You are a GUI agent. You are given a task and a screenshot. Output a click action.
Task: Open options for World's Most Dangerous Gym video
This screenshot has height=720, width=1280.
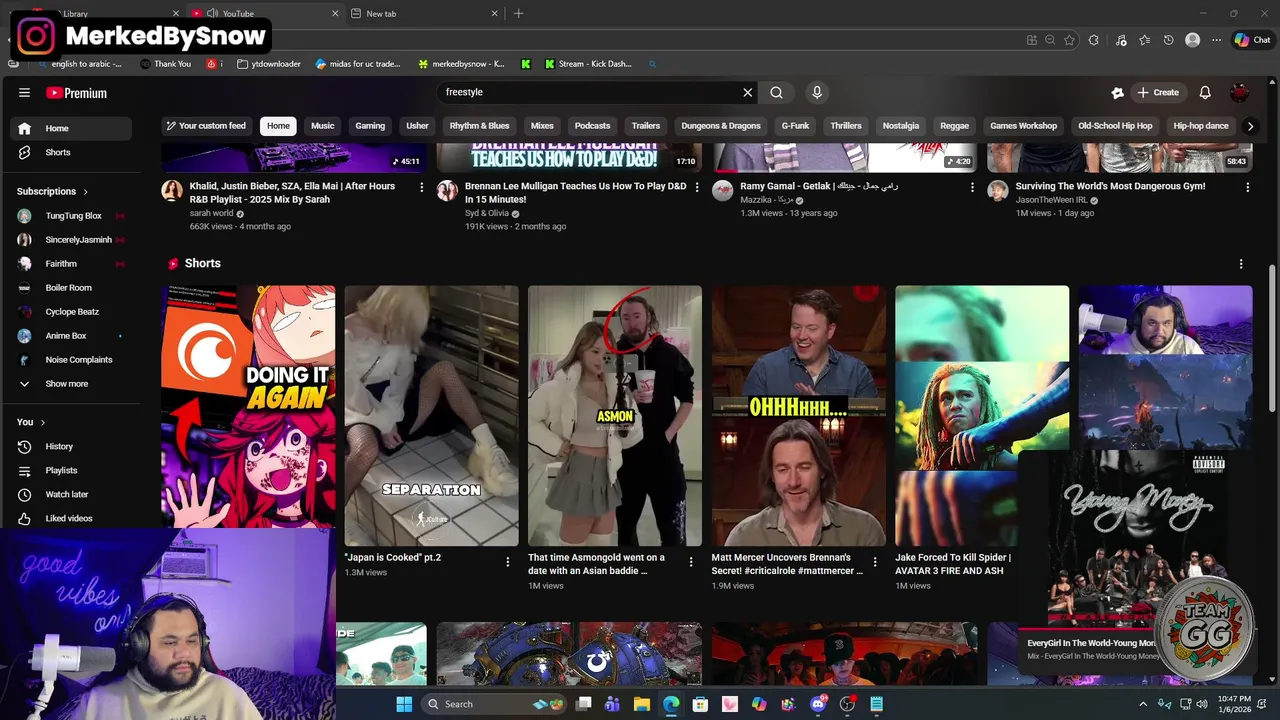(1247, 187)
